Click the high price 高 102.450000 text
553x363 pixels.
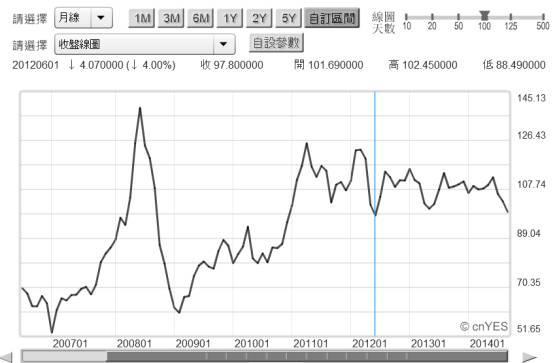point(423,65)
